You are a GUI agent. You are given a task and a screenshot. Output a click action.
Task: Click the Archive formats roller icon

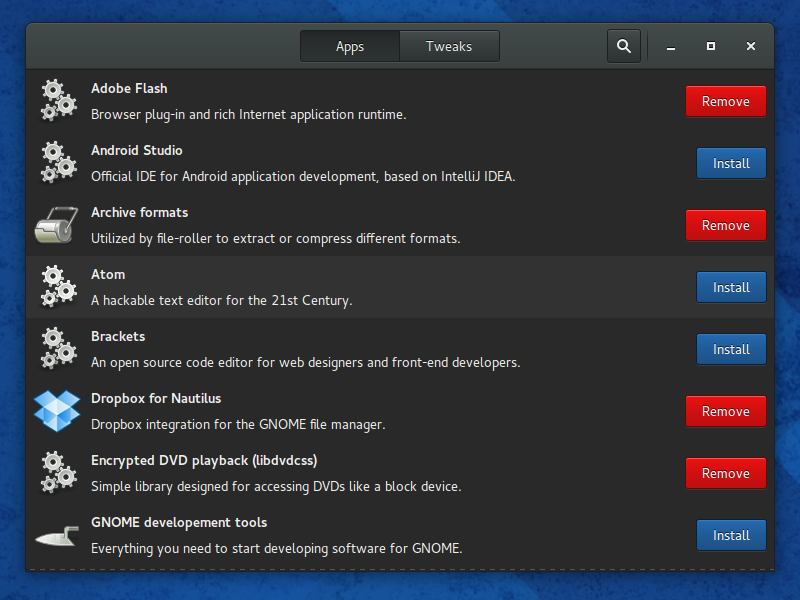[57, 224]
